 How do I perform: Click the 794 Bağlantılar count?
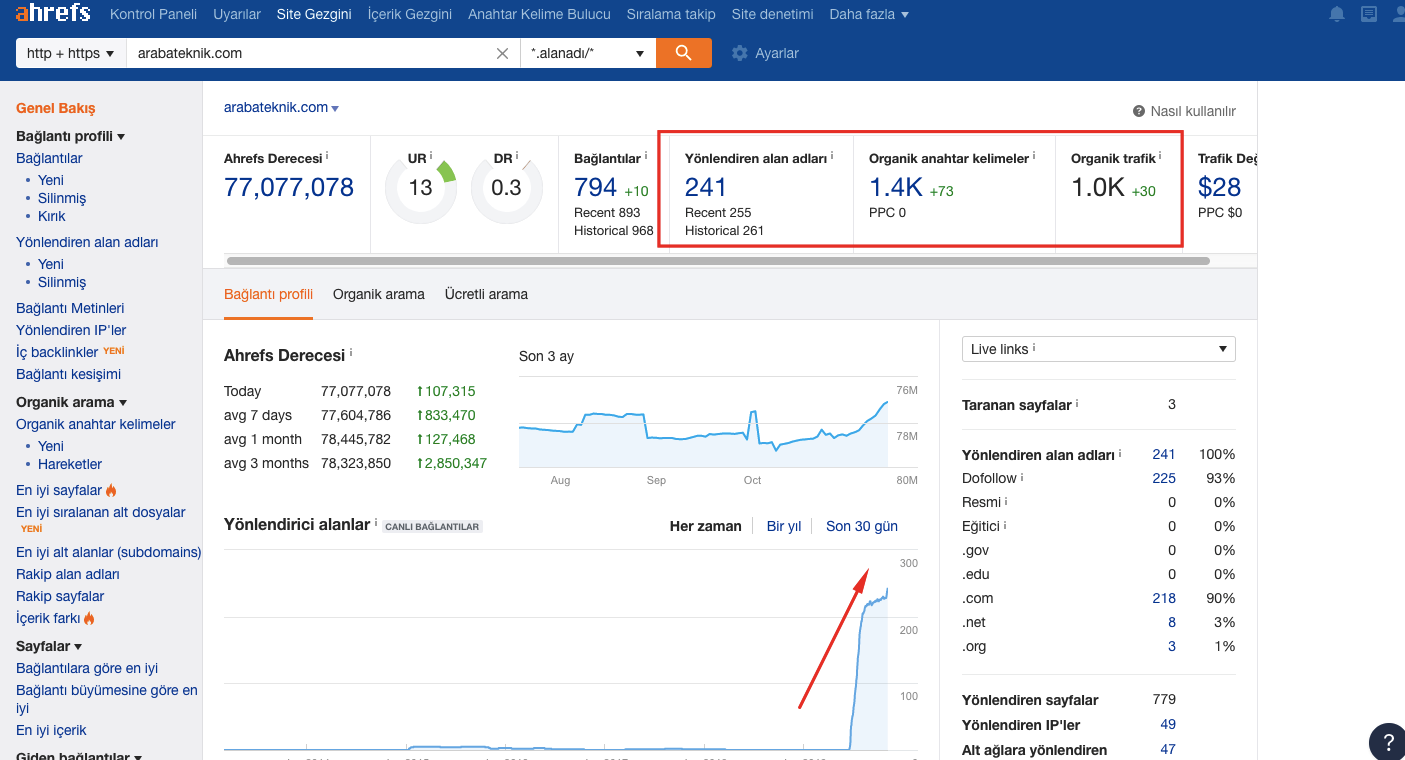point(595,187)
